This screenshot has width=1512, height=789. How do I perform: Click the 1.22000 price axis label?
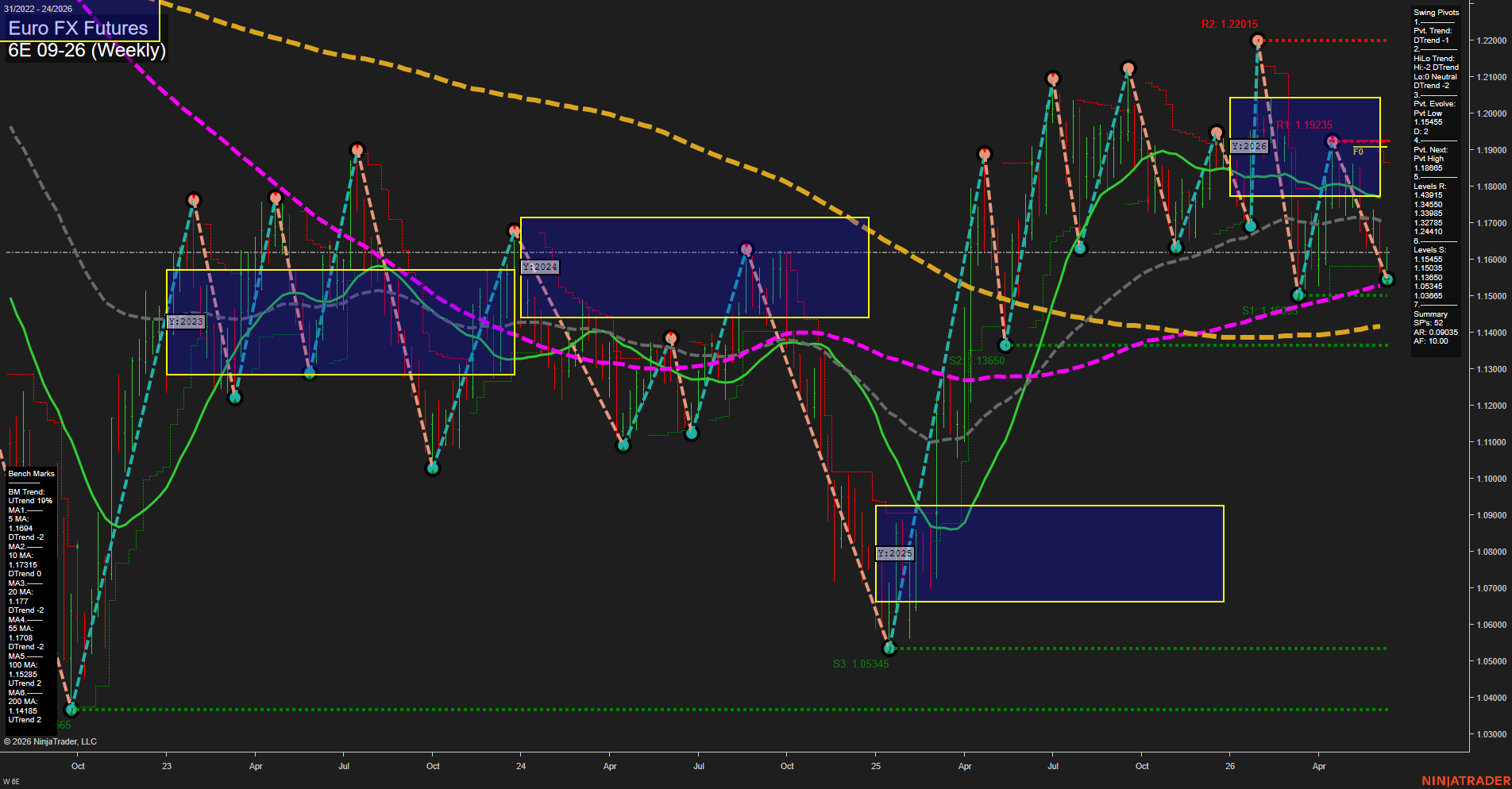click(1491, 40)
